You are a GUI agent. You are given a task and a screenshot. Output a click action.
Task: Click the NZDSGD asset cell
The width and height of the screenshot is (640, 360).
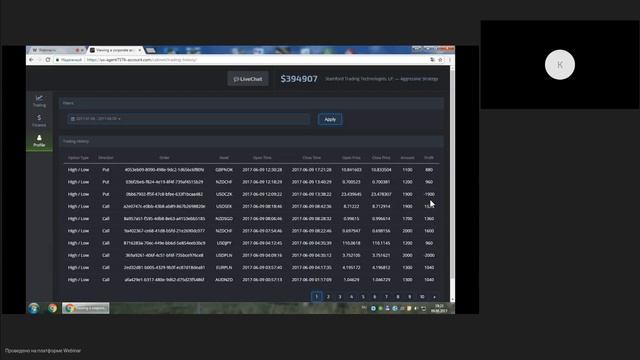coord(224,219)
